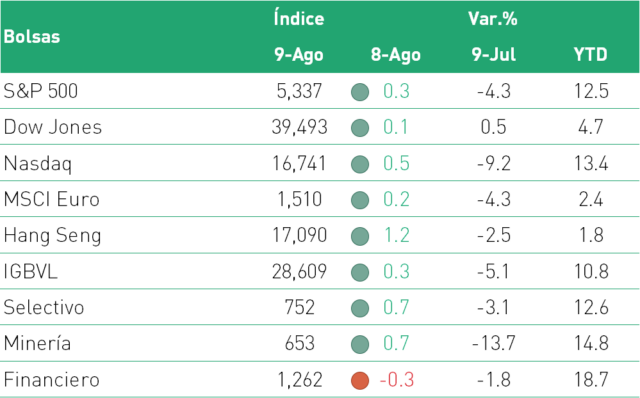Screen dimensions: 640x398
Task: Select the green circle for Nasdaq
Action: [360, 164]
